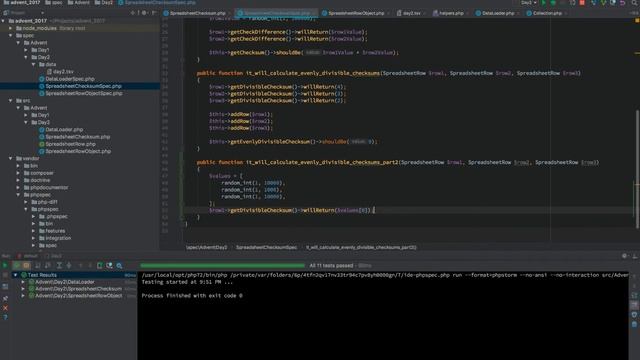Expand the Advent\Day2\DataLoader test node

tap(23, 282)
